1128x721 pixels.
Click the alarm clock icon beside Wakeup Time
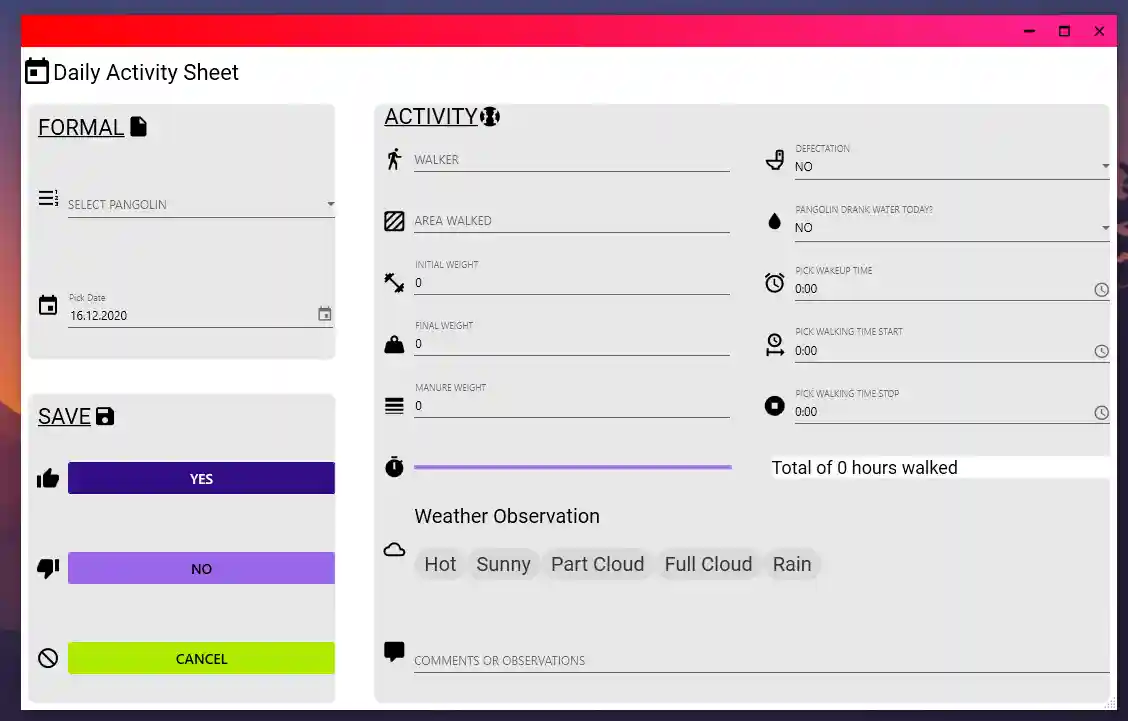[775, 282]
